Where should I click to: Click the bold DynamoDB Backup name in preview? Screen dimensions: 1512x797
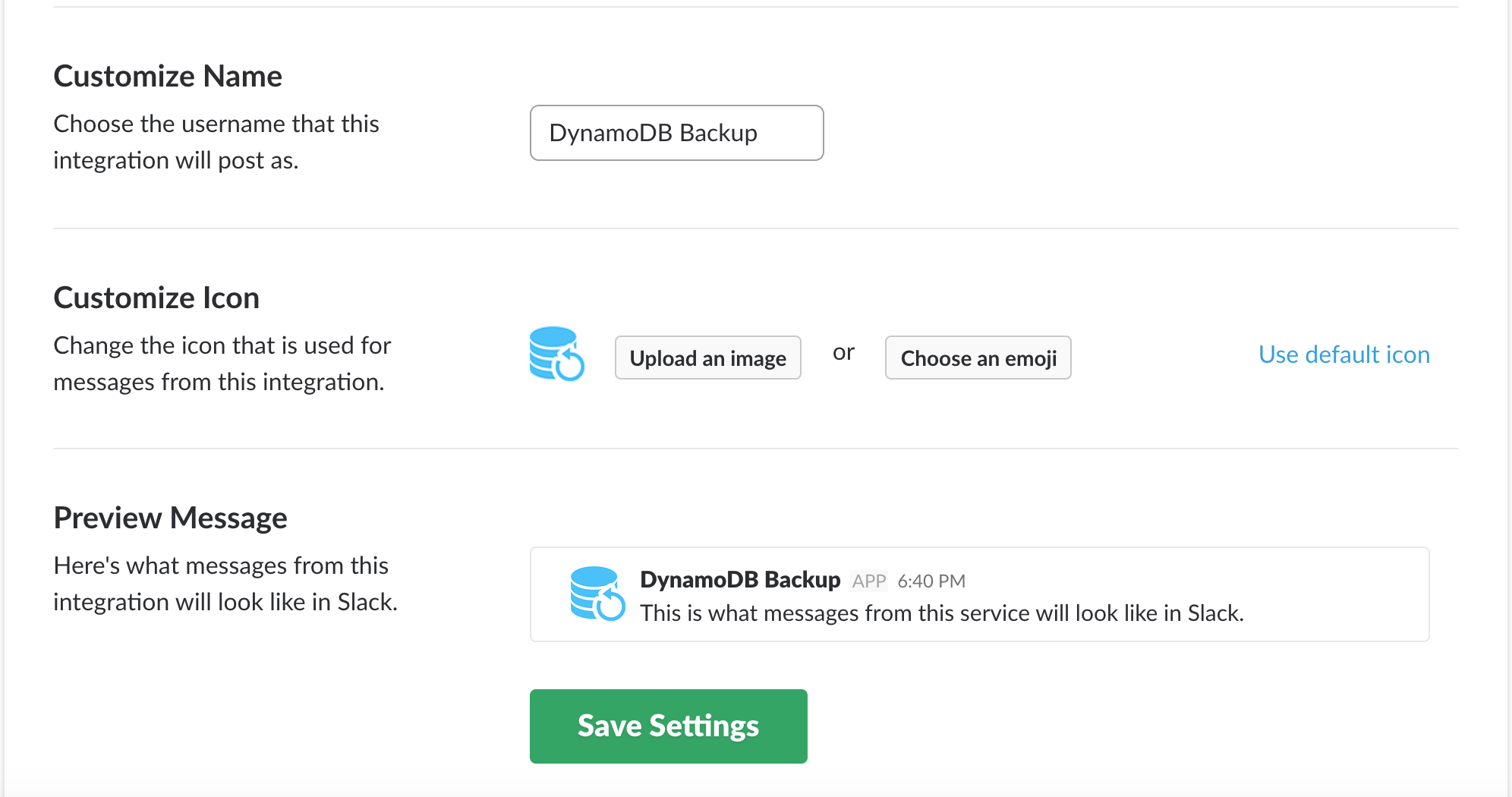pos(740,579)
